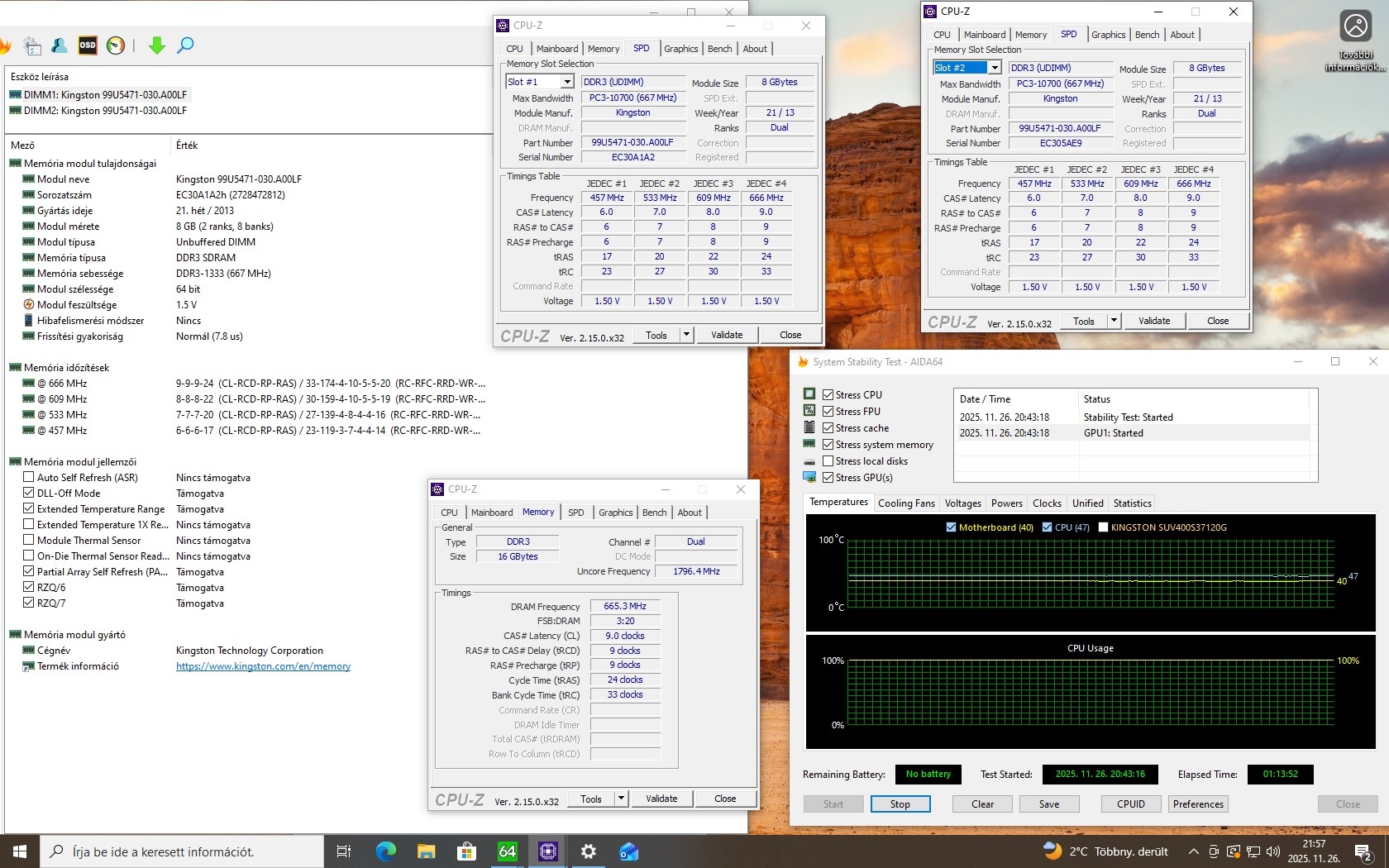This screenshot has height=868, width=1389.
Task: Switch to Cooling Fans tab in AIDA64
Action: [906, 503]
